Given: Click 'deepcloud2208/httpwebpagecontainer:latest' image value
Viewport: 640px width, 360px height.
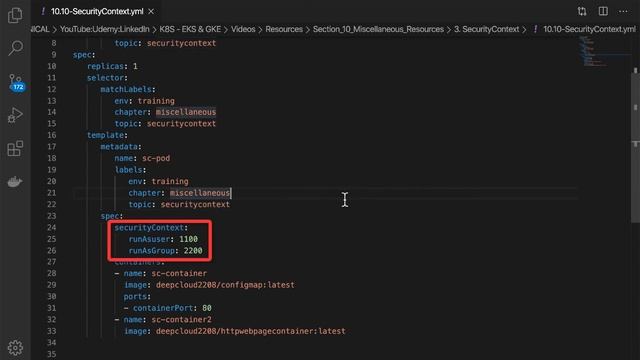Looking at the screenshot, I should [251, 331].
